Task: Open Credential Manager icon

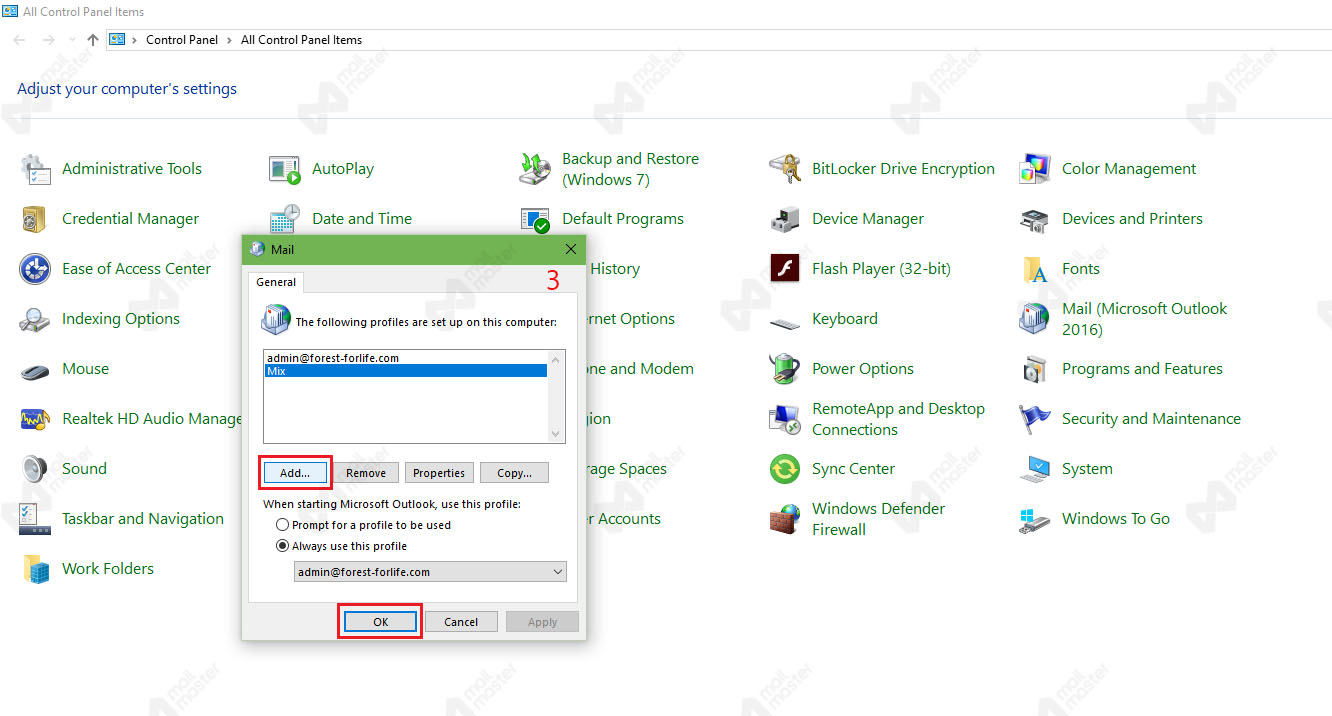Action: [36, 219]
